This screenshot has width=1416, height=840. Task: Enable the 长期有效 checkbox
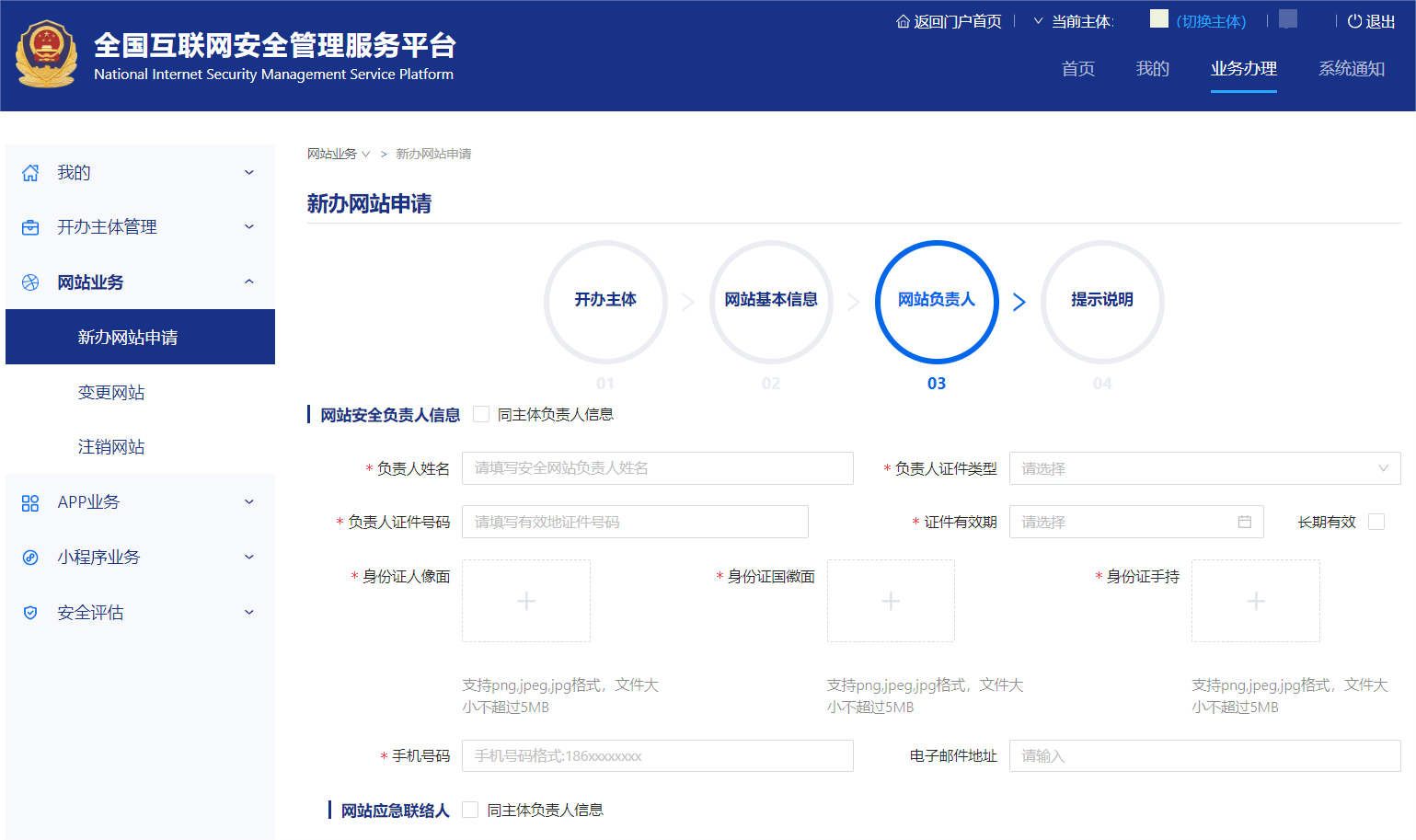point(1376,522)
